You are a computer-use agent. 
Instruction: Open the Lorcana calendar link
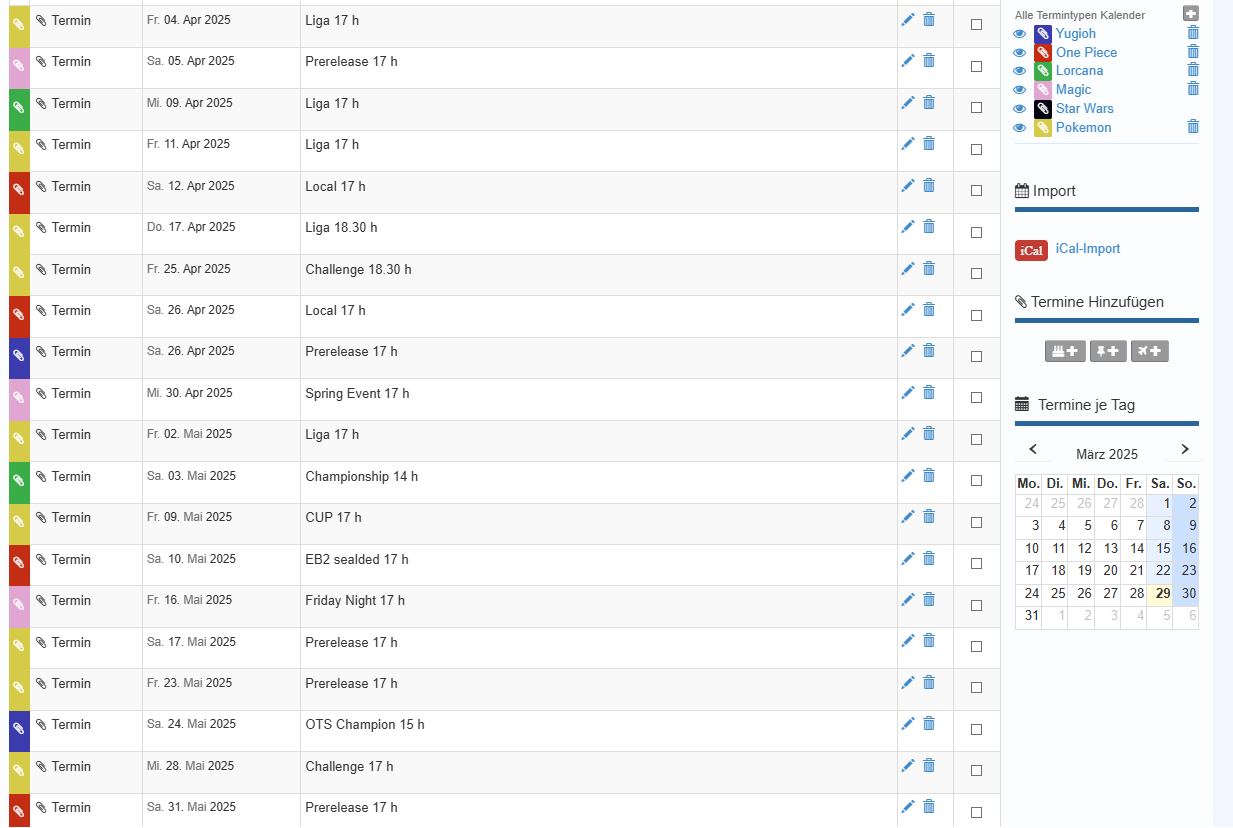pos(1080,71)
